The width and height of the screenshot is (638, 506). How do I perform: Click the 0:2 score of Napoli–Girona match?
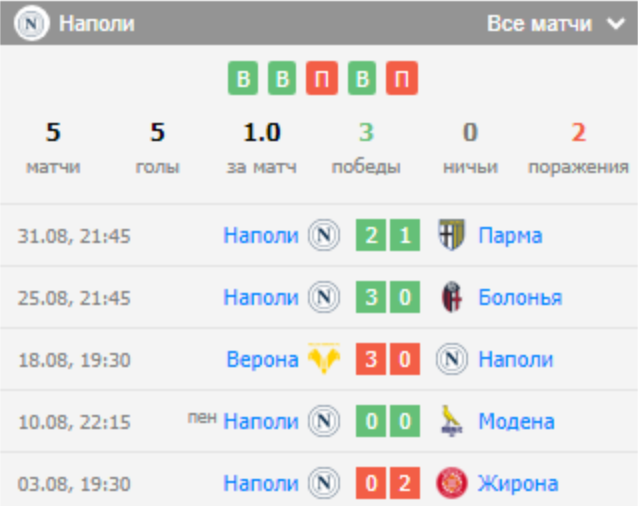click(387, 484)
